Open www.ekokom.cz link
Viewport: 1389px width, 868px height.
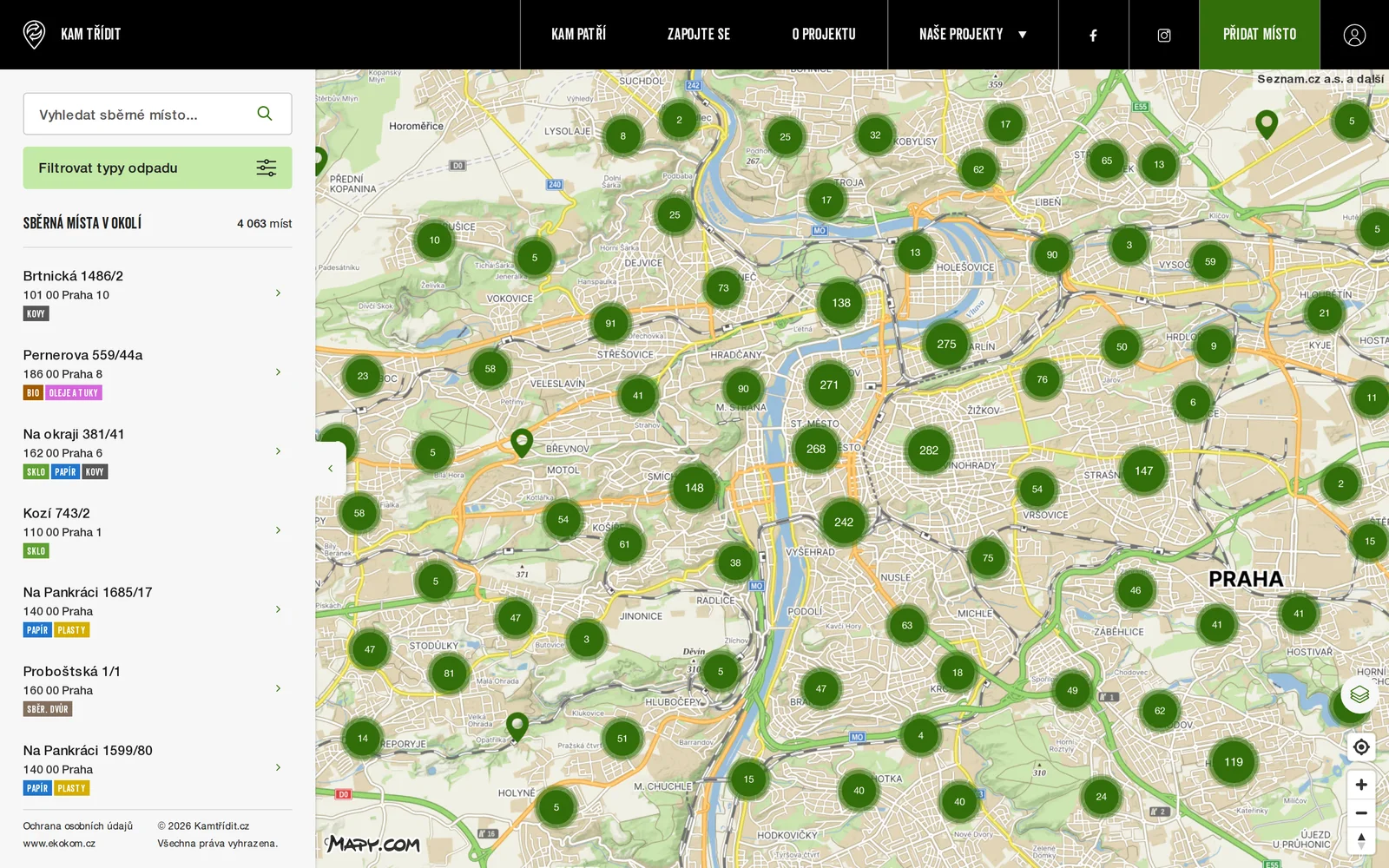click(x=59, y=844)
